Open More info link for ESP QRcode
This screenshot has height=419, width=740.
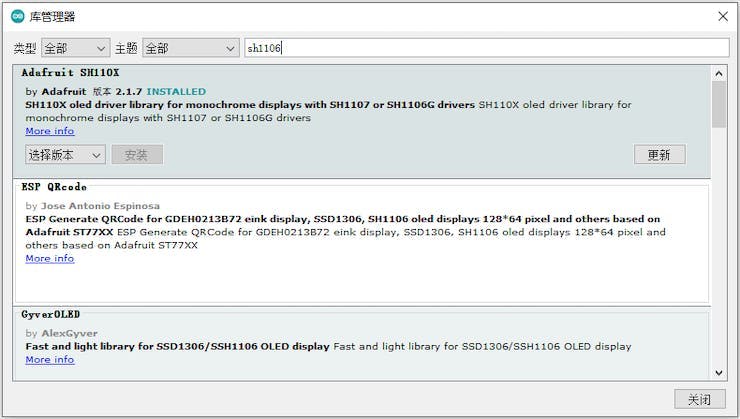tap(50, 259)
